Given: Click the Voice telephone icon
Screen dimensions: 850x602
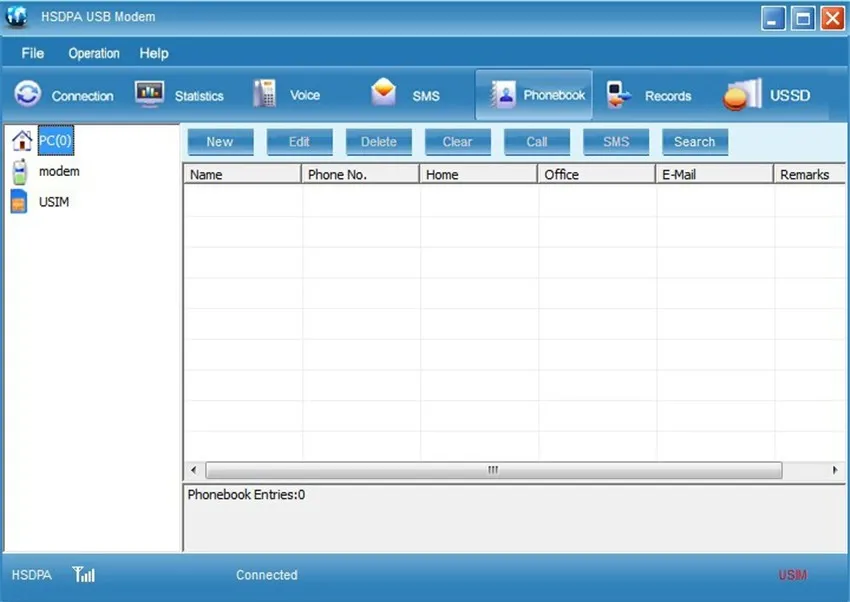Looking at the screenshot, I should [x=265, y=93].
